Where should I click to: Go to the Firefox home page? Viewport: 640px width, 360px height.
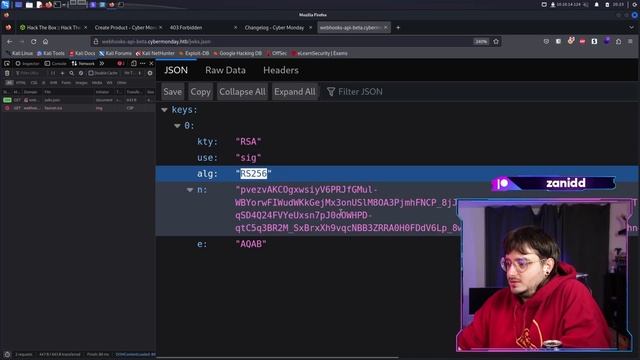(x=45, y=42)
